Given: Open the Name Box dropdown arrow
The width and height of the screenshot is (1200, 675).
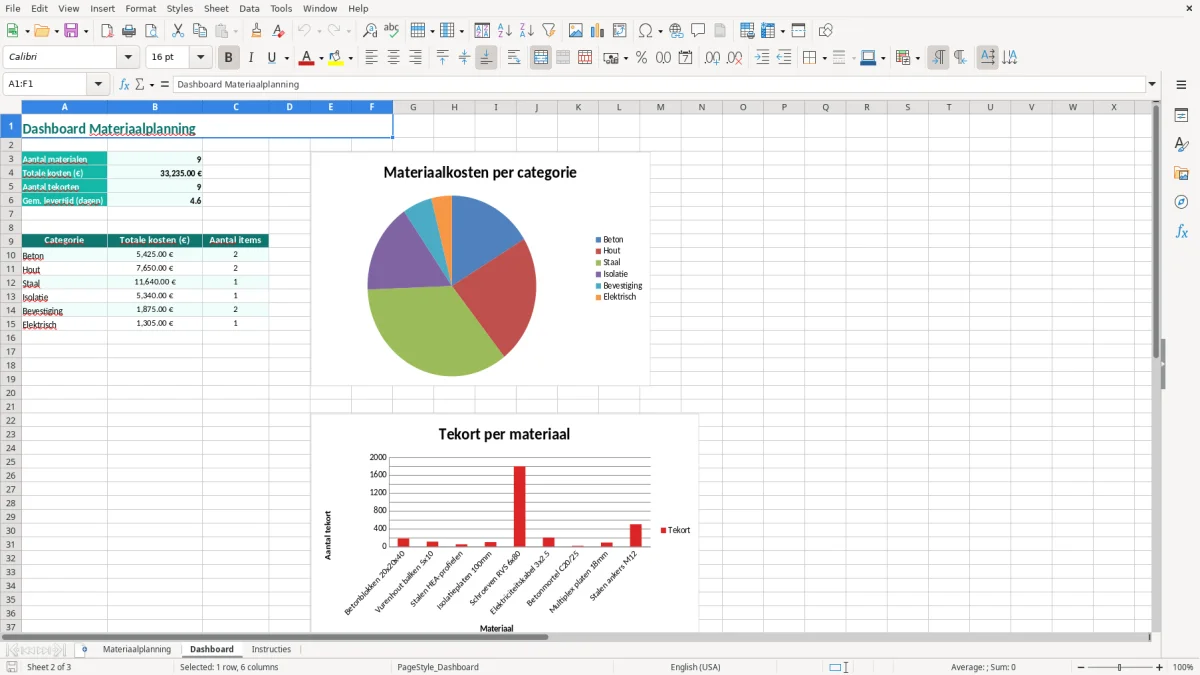Looking at the screenshot, I should click(x=99, y=85).
